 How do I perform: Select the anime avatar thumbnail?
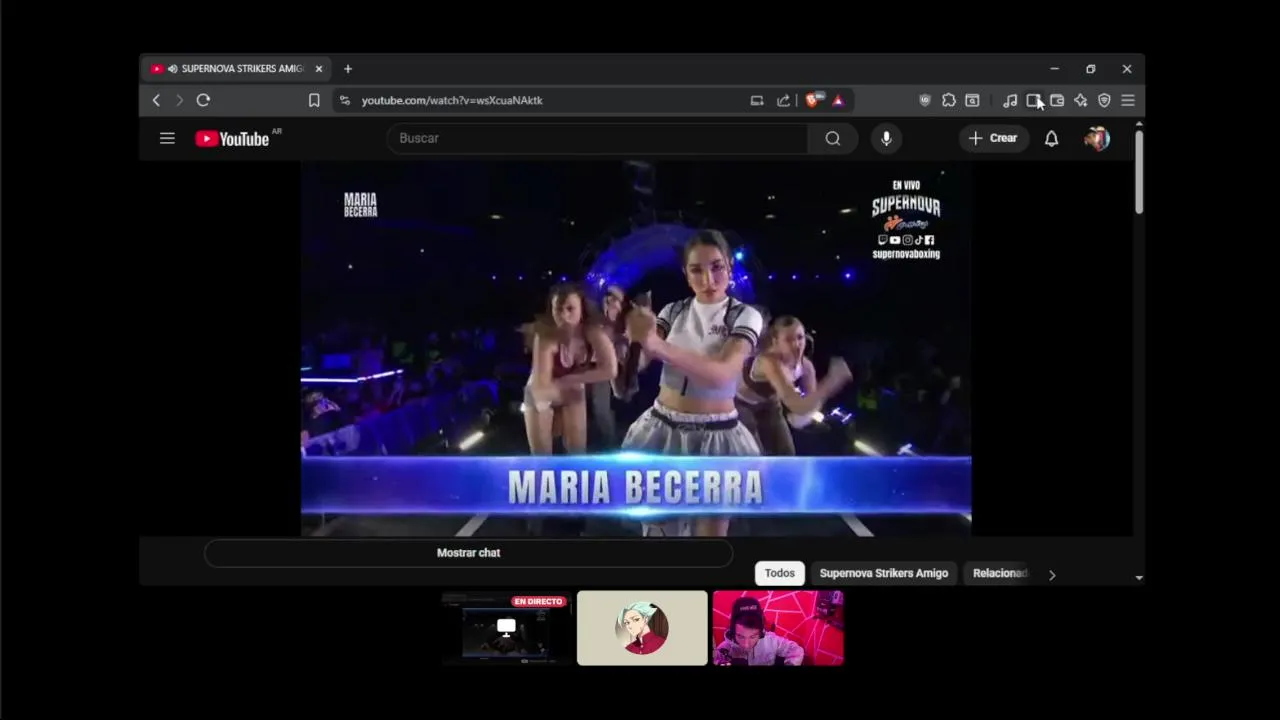pos(642,628)
